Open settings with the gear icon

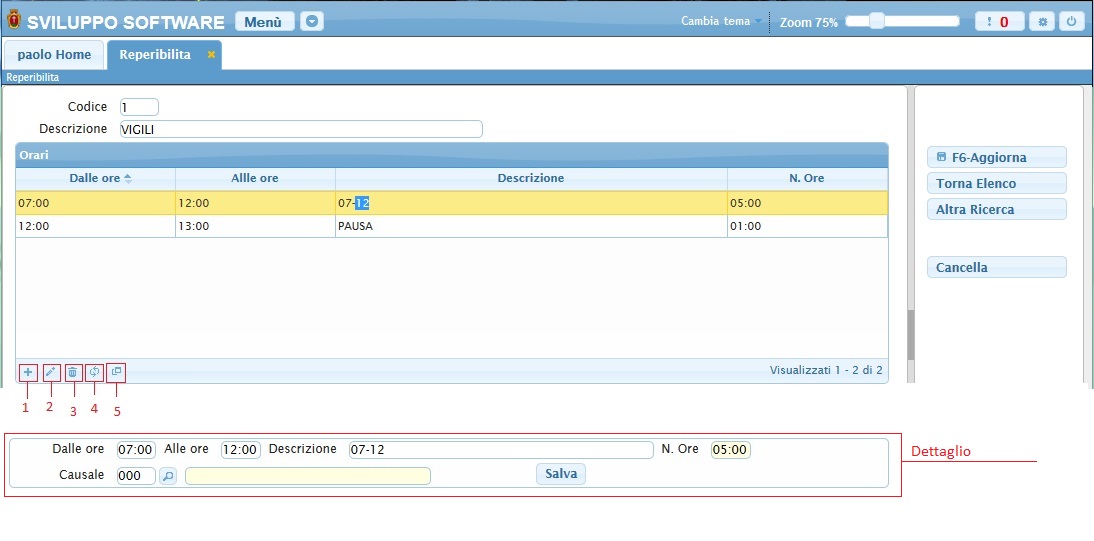pyautogui.click(x=1042, y=22)
